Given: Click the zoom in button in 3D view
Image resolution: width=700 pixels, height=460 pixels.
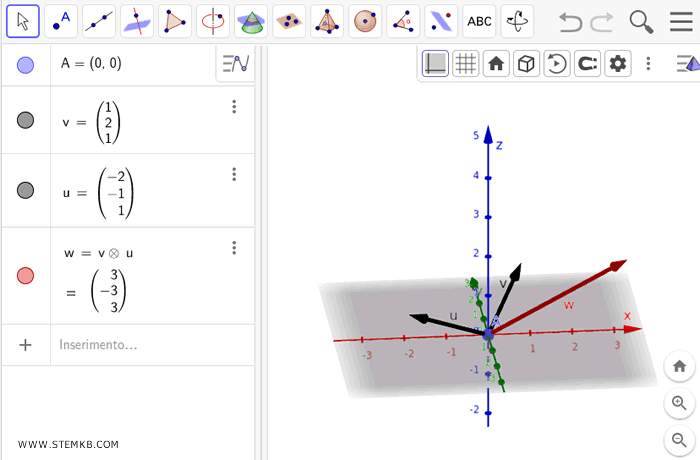Looking at the screenshot, I should coord(679,403).
